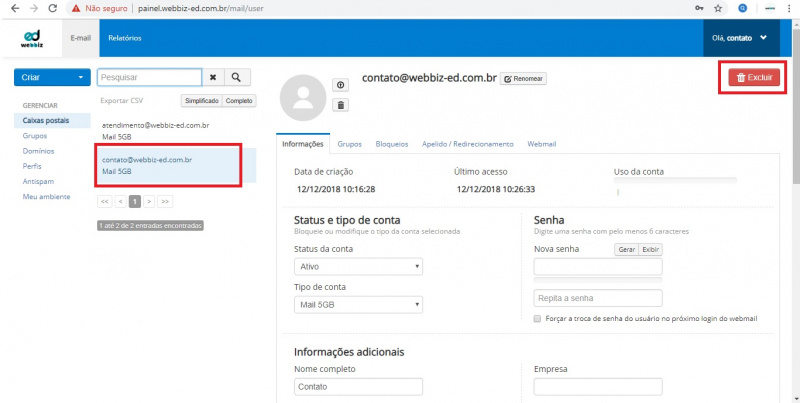
Task: Expand the Status da conta dropdown
Action: coord(359,267)
